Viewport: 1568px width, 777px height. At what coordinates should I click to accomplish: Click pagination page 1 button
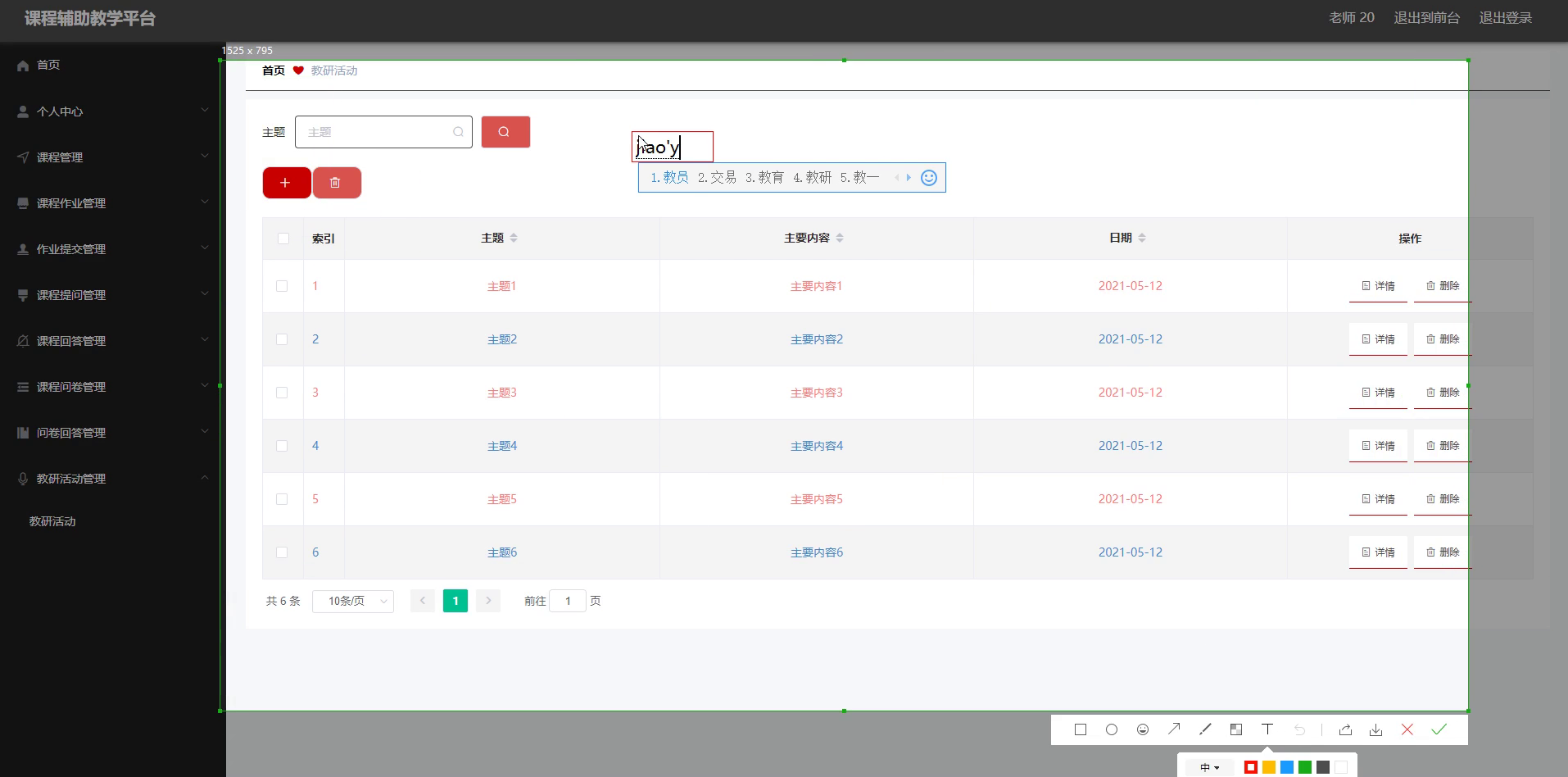(455, 601)
